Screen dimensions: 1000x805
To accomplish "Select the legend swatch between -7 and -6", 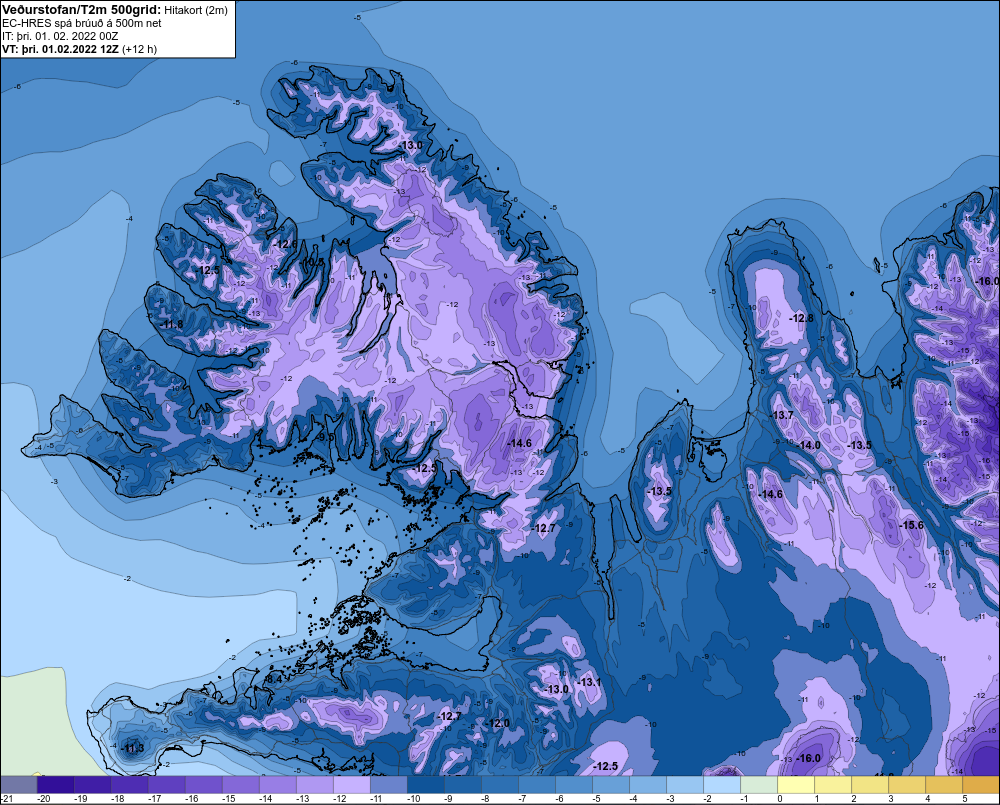I will point(536,784).
